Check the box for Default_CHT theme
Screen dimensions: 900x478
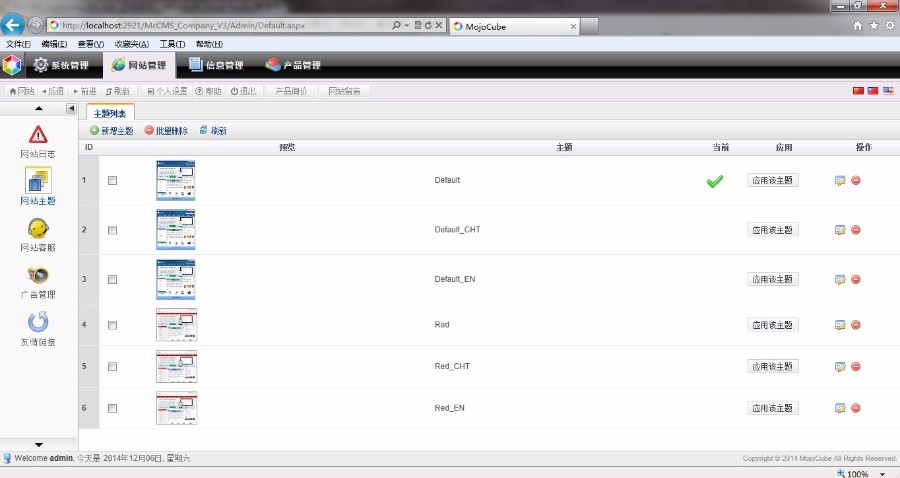pyautogui.click(x=112, y=230)
